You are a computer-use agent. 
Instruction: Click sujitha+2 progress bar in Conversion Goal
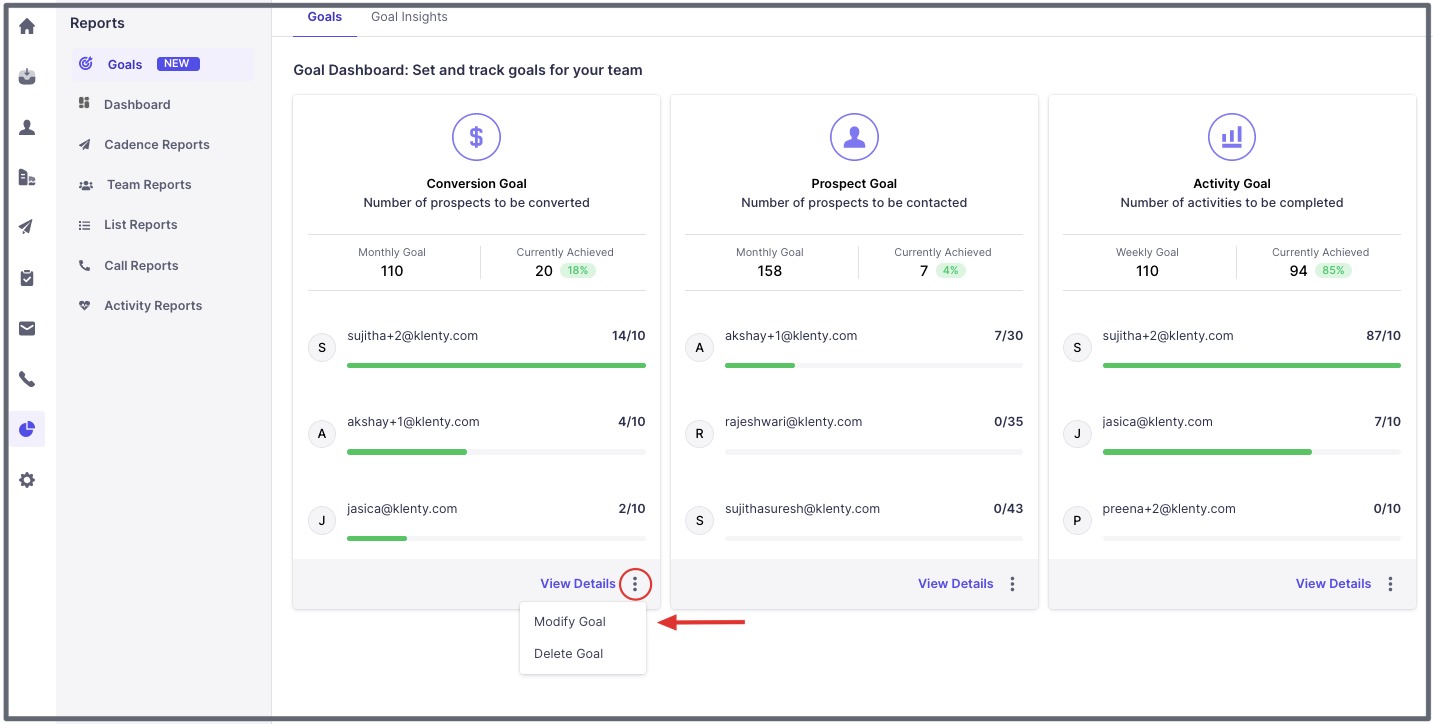[496, 365]
